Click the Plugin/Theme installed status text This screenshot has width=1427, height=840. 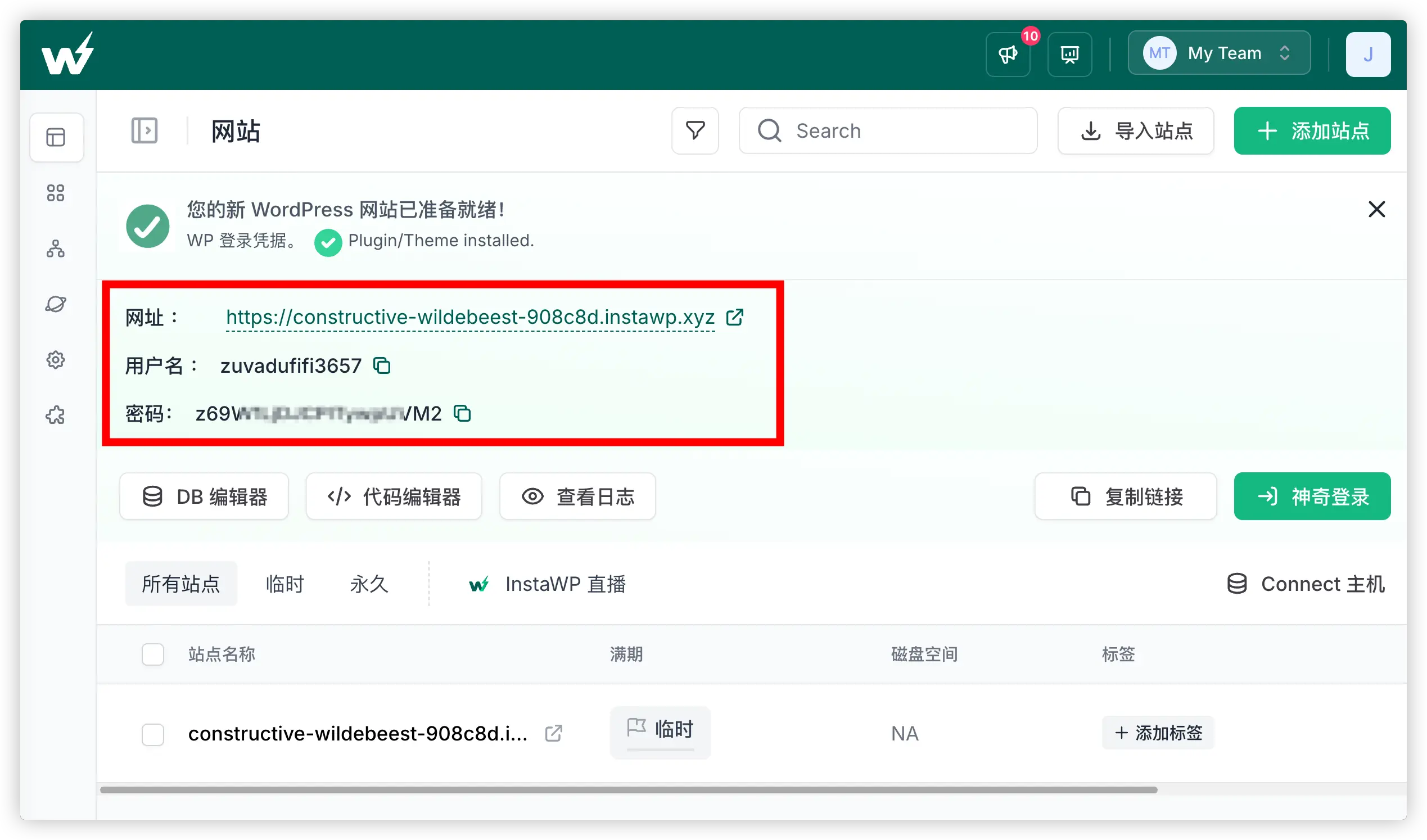pyautogui.click(x=441, y=240)
